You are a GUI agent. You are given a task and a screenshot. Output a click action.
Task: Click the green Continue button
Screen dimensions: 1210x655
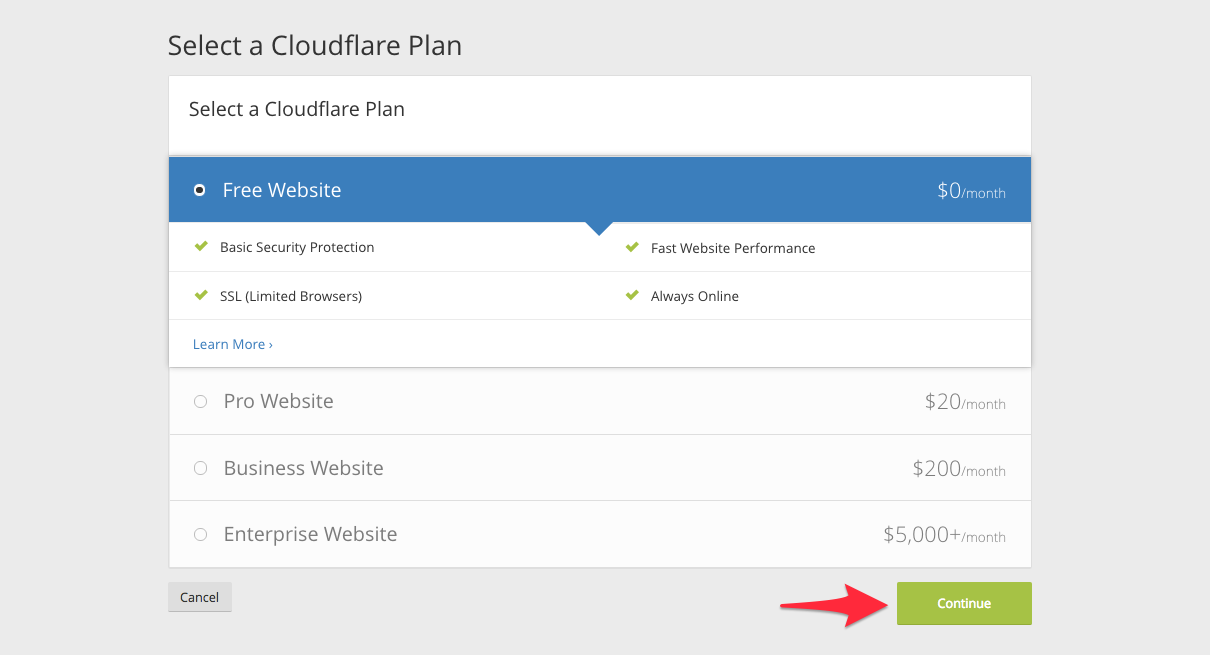coord(964,603)
